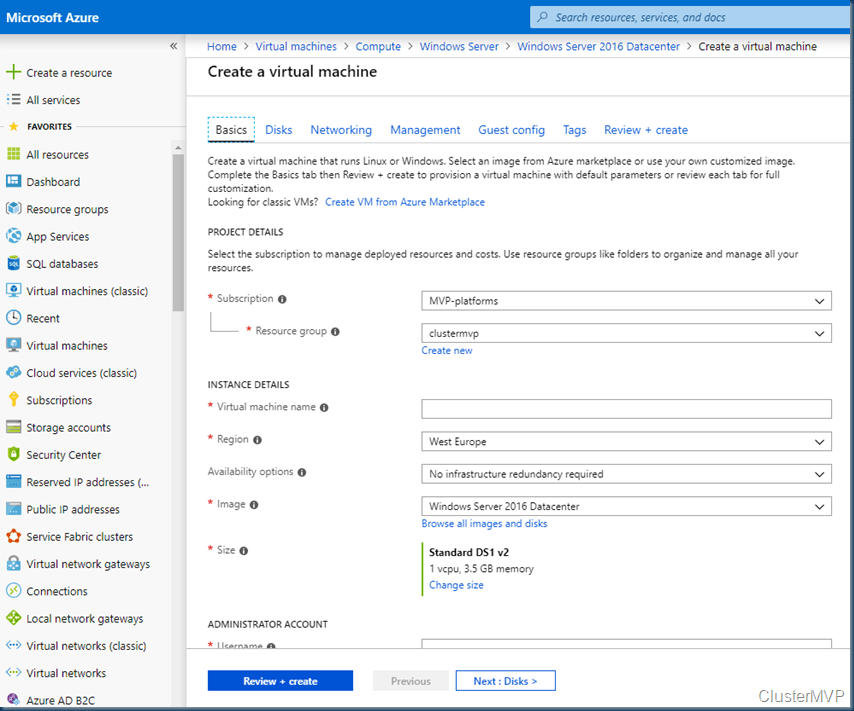This screenshot has width=854, height=711.
Task: Open the Availability options dropdown
Action: (626, 474)
